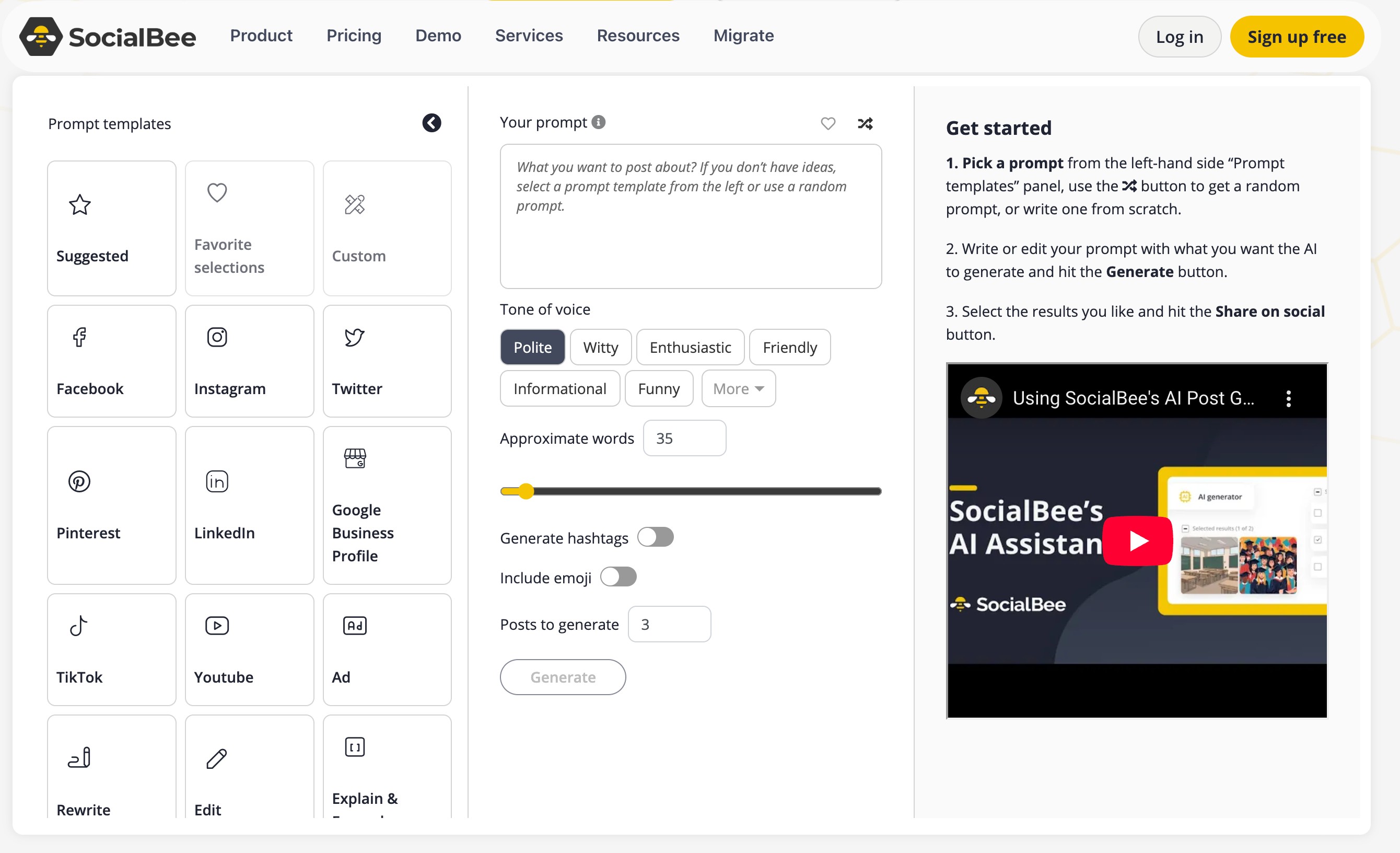Screen dimensions: 1400x853
Task: Select the Witty tone of voice
Action: [x=600, y=347]
